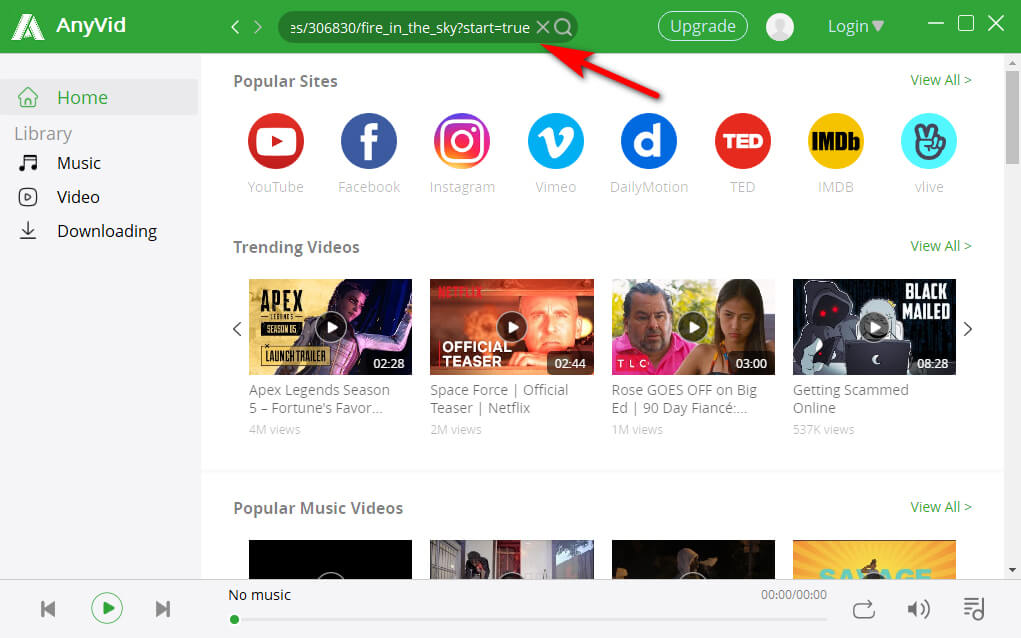Viewport: 1021px width, 638px height.
Task: Click the scrollbar up arrow
Action: [1012, 63]
